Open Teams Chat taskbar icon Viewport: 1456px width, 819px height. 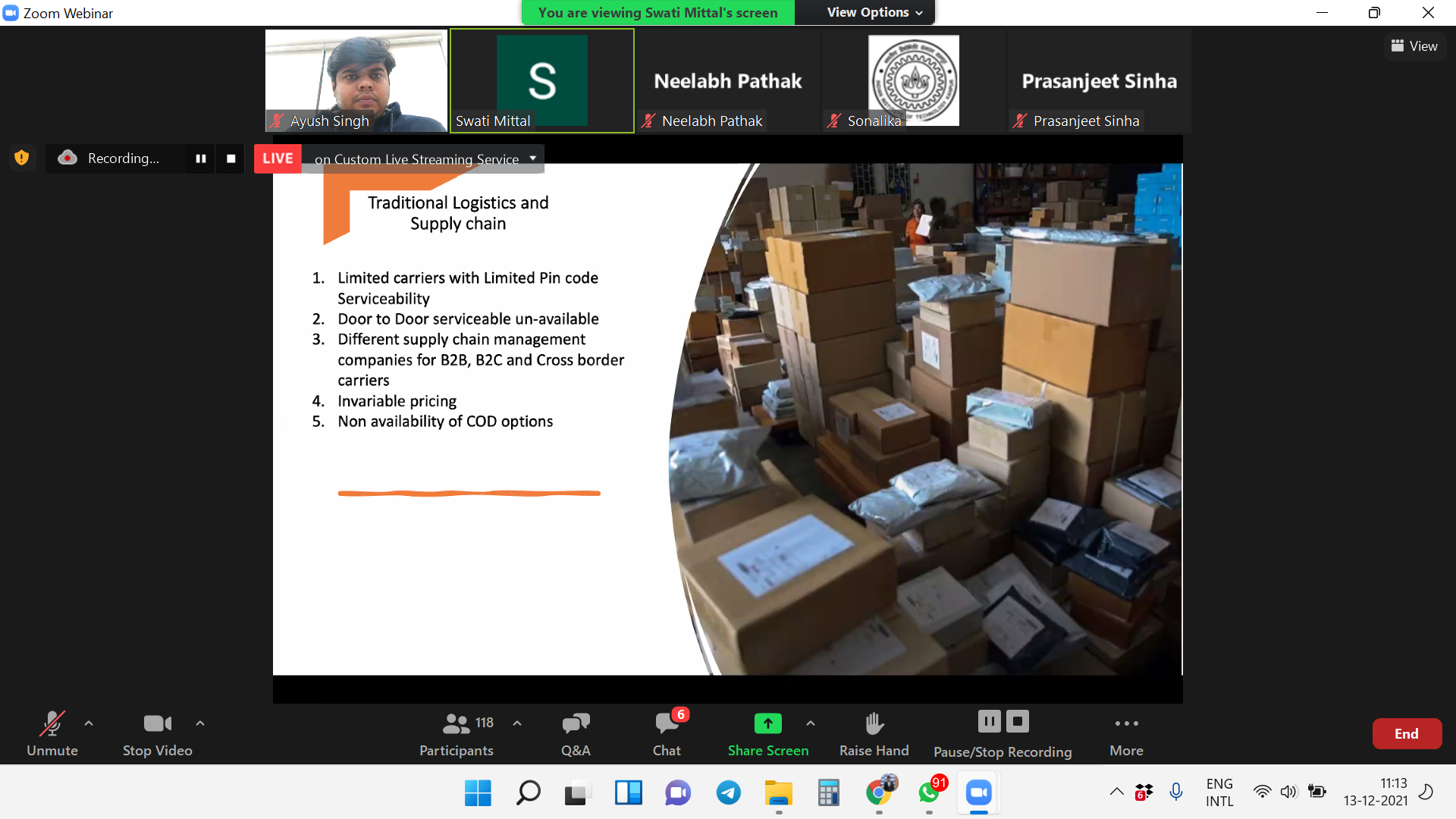tap(678, 793)
